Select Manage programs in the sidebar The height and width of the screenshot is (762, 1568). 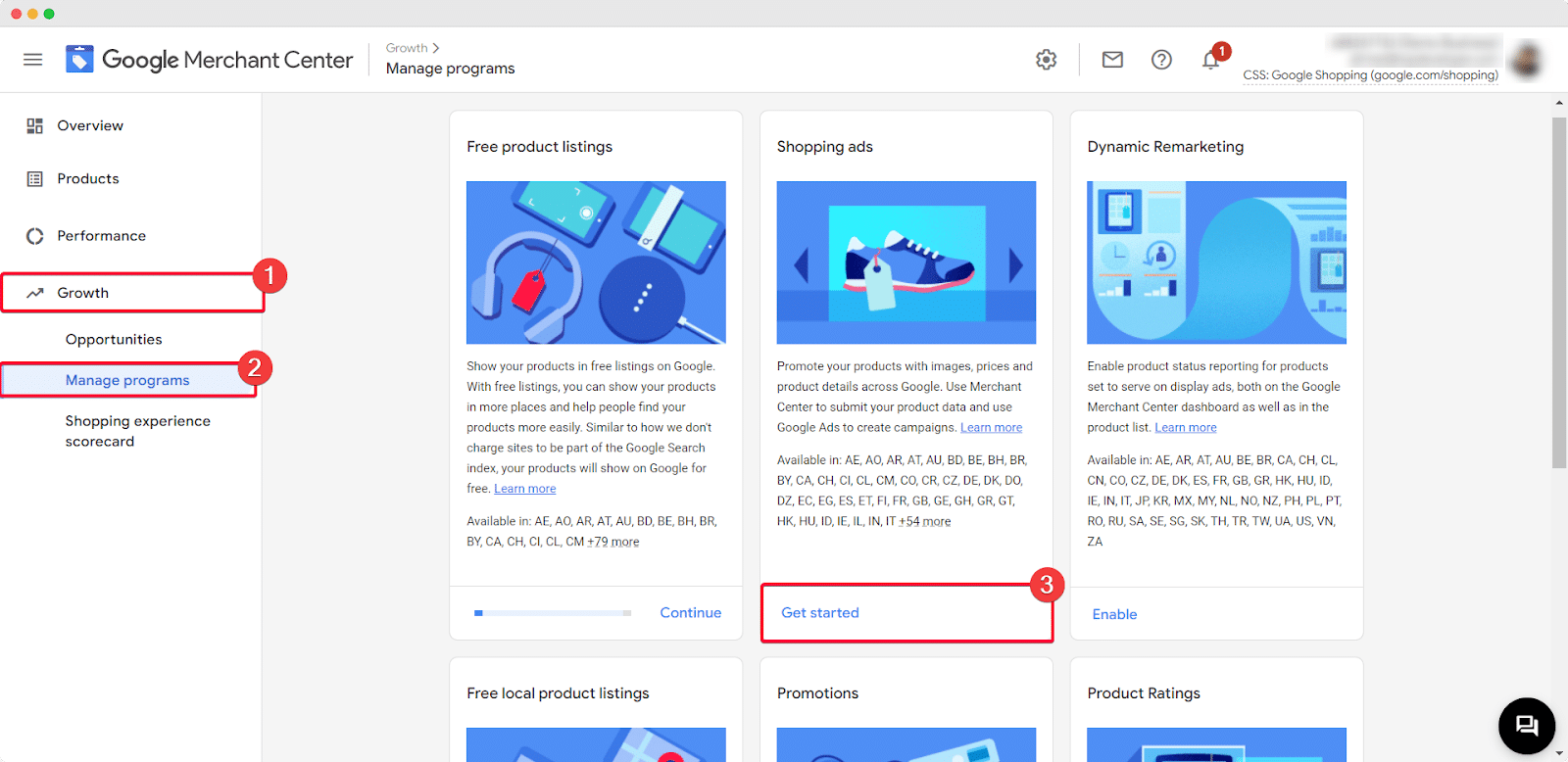[128, 380]
